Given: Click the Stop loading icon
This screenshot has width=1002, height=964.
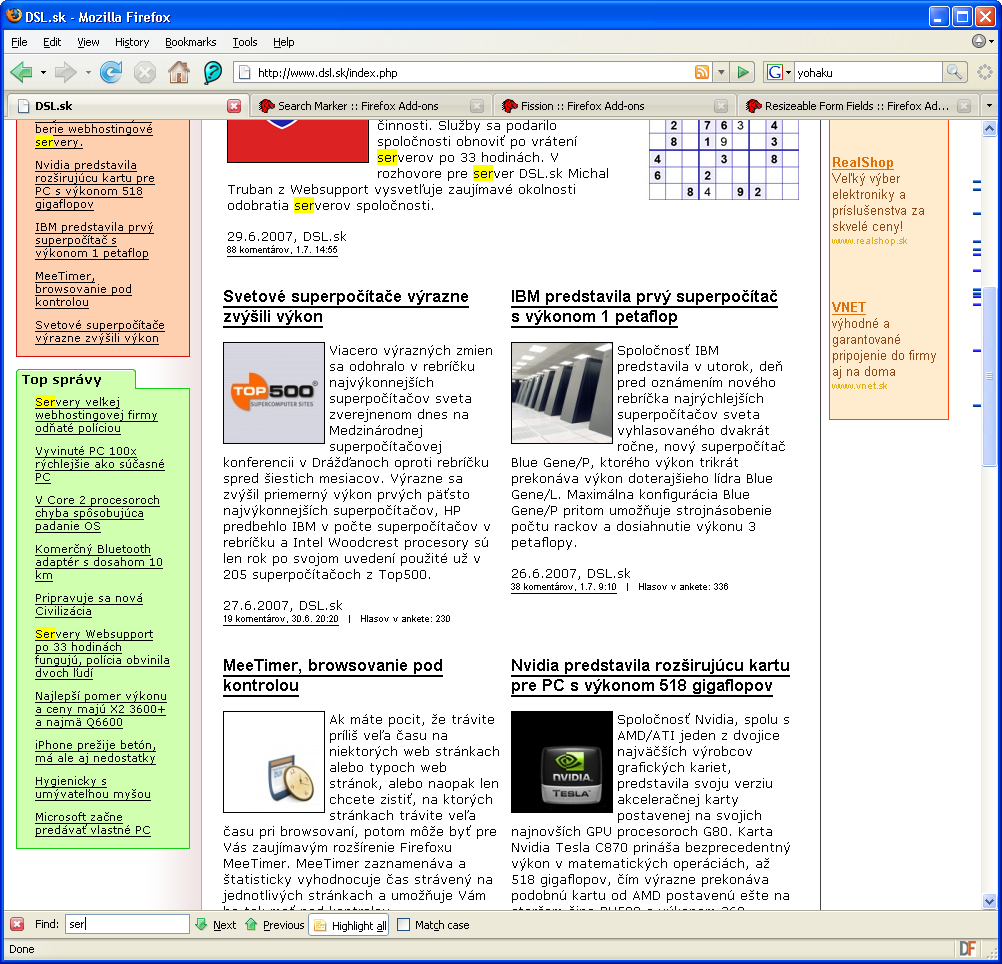Looking at the screenshot, I should click(145, 72).
